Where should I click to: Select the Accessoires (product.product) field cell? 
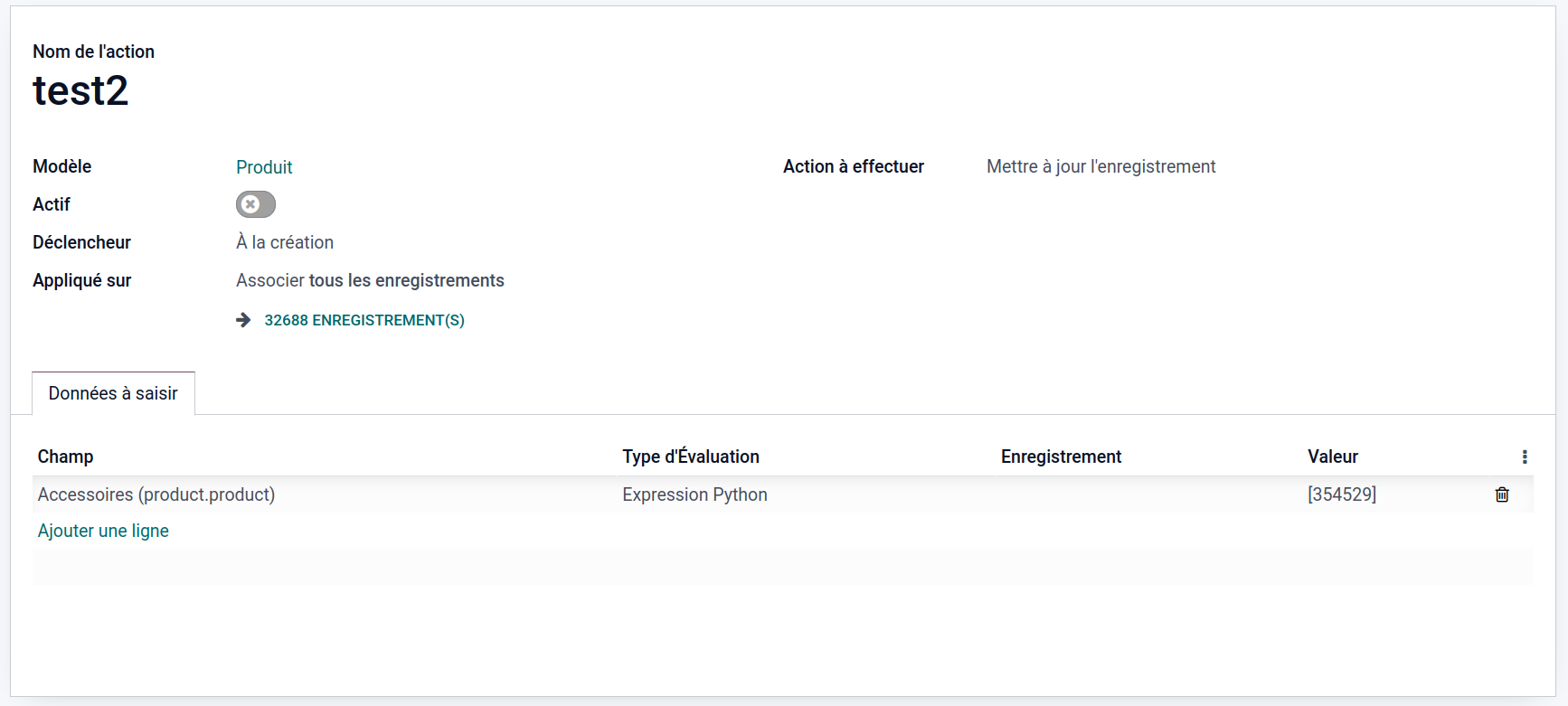(x=156, y=494)
